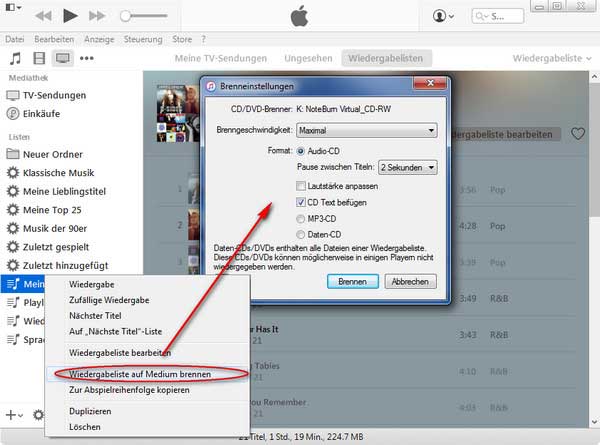Viewport: 600px width, 445px height.
Task: Click the add (+) playlist button at bottom
Action: [x=14, y=415]
